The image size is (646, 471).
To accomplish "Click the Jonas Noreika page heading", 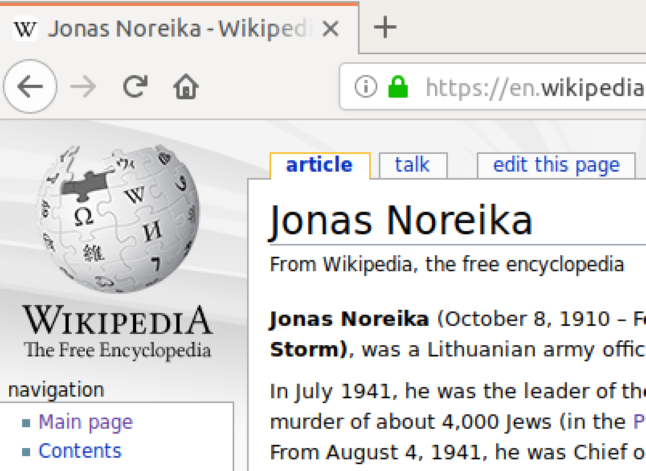I will point(401,221).
